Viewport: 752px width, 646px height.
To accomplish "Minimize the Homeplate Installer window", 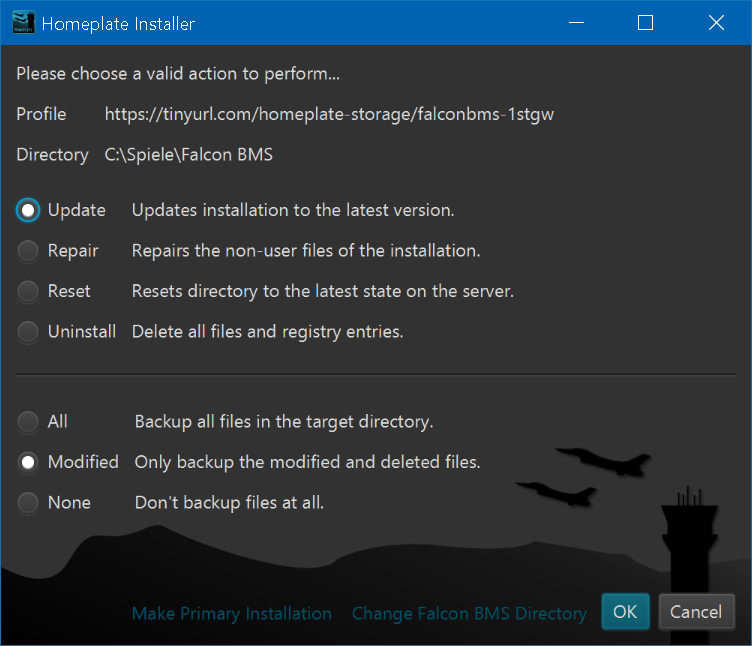I will tap(575, 23).
